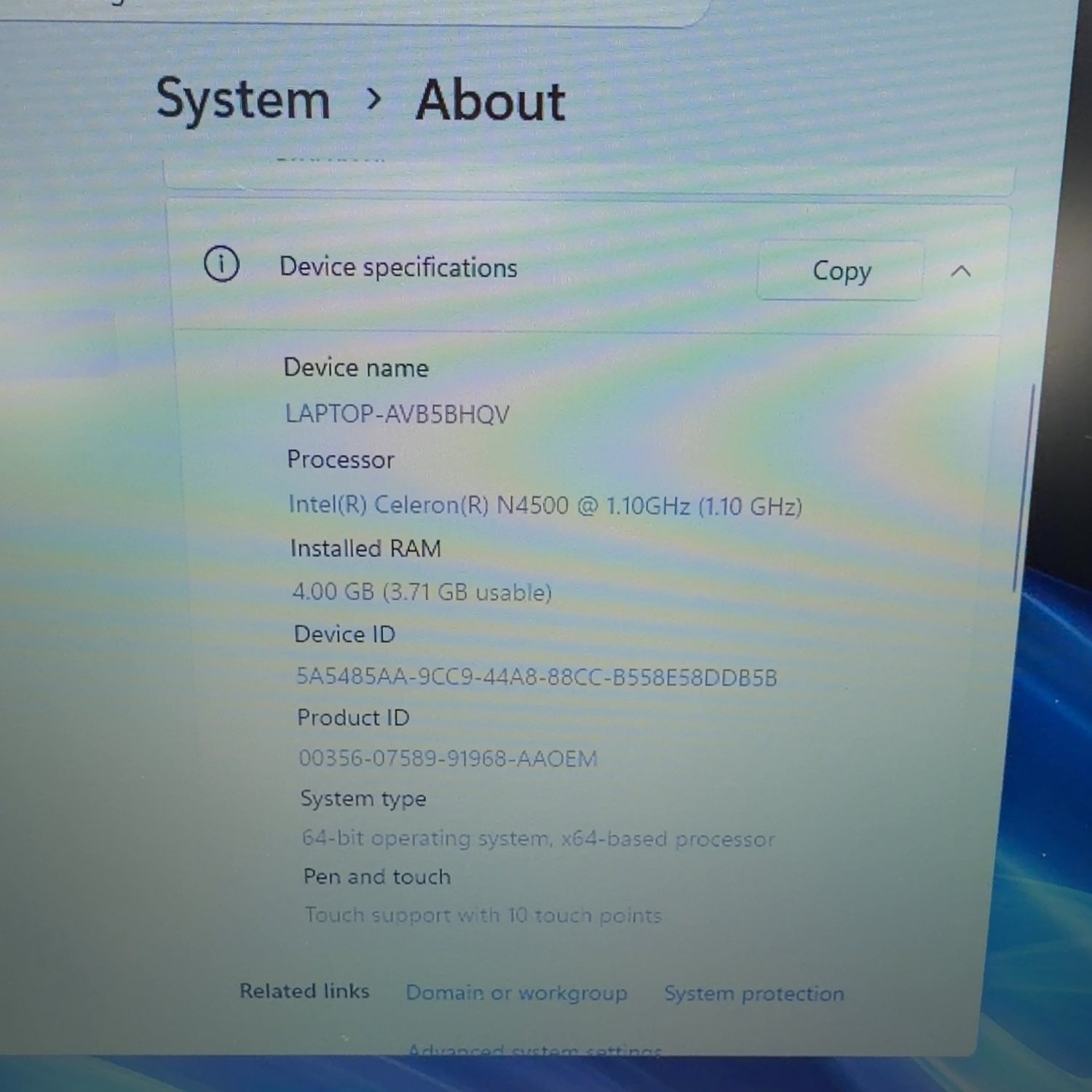Open the Advanced system settings link
Image resolution: width=1092 pixels, height=1092 pixels.
pyautogui.click(x=534, y=1051)
